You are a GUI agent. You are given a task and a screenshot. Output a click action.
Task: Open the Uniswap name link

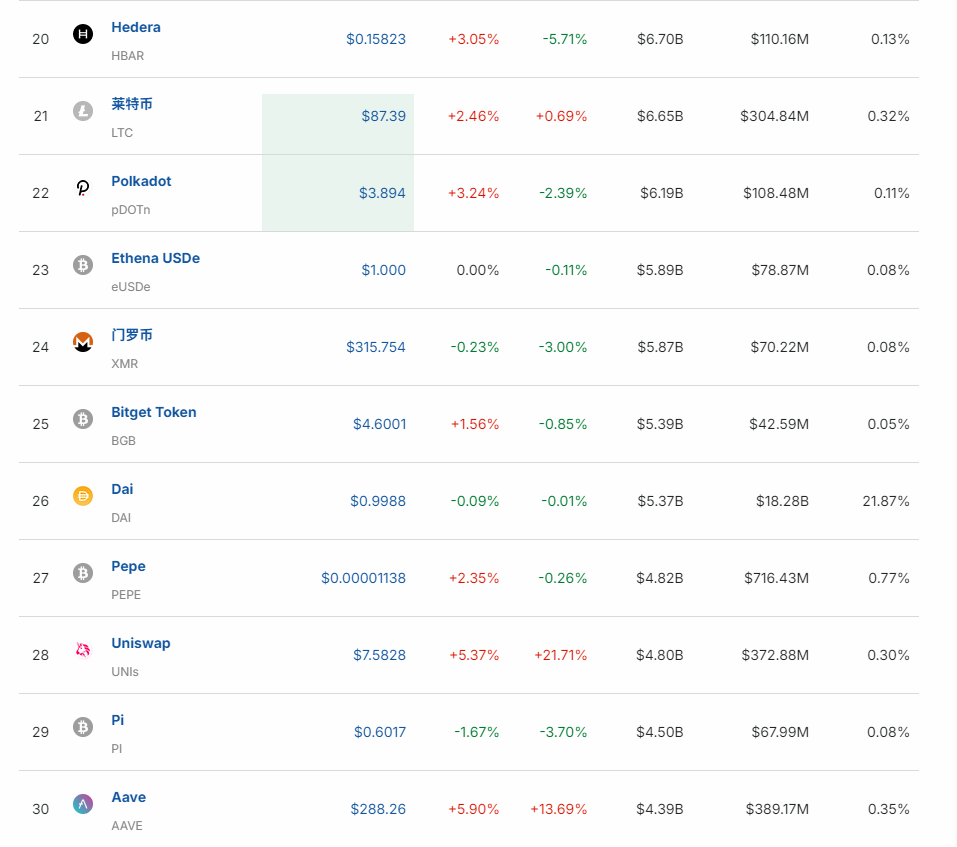(x=140, y=643)
